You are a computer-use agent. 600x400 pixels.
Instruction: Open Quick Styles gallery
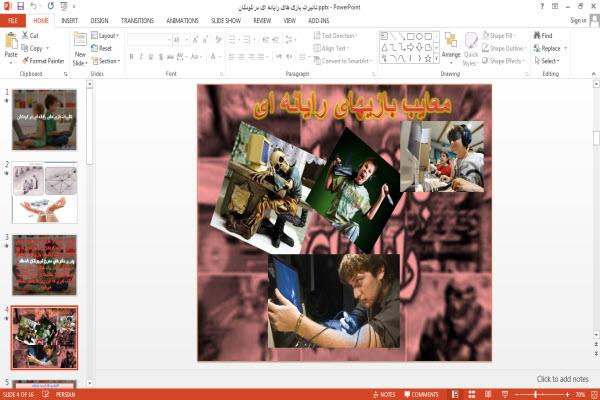[471, 49]
